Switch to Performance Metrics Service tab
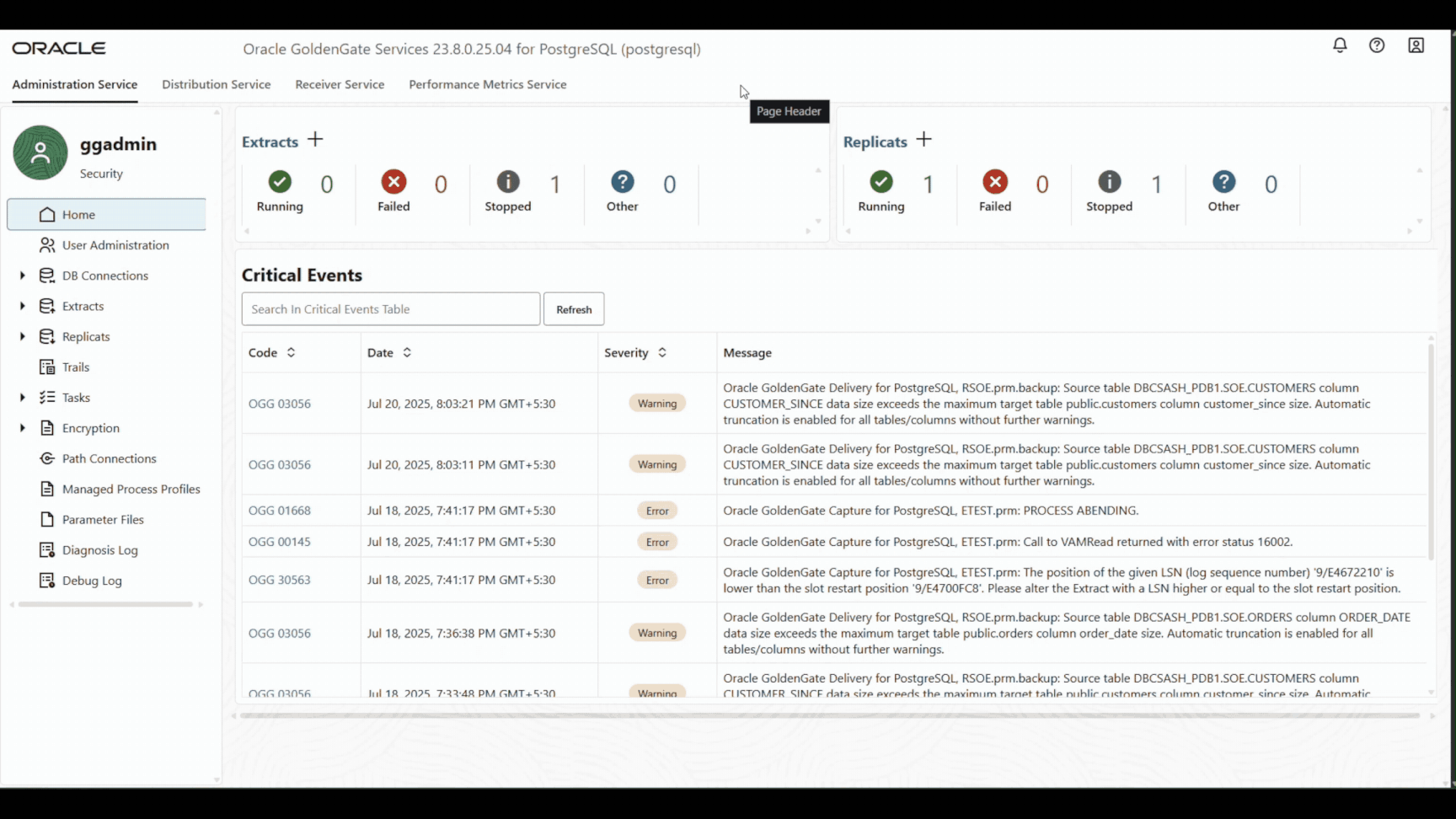 point(488,84)
